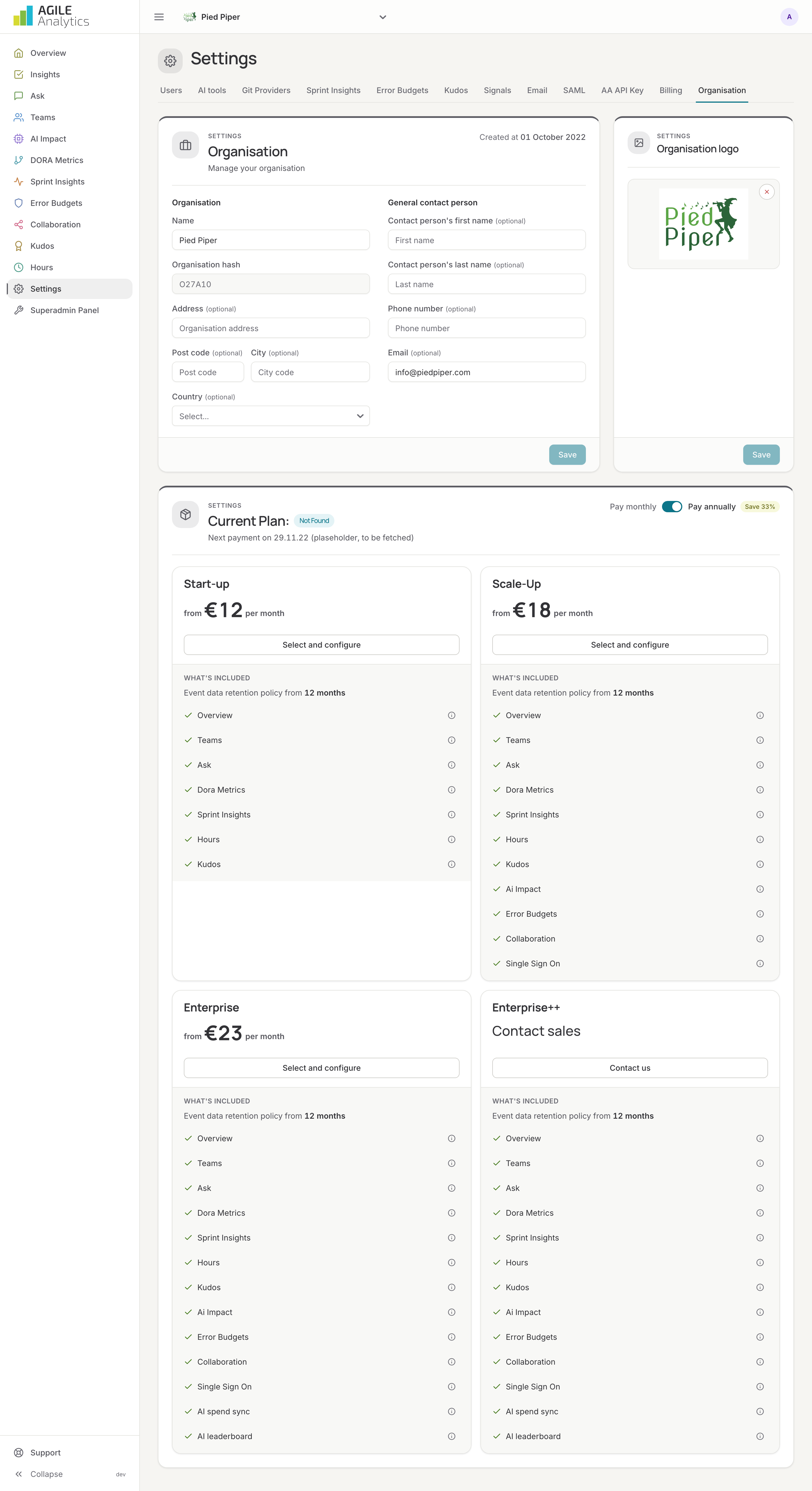Open the DORA Metrics branch icon

19,160
